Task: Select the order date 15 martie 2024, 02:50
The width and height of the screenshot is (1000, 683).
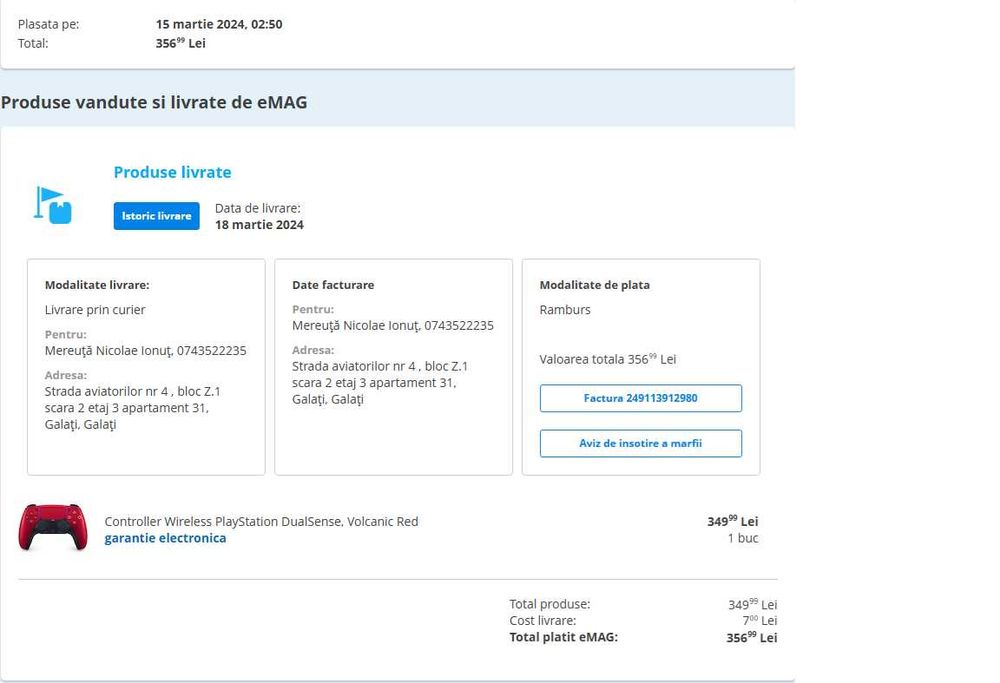Action: (219, 24)
